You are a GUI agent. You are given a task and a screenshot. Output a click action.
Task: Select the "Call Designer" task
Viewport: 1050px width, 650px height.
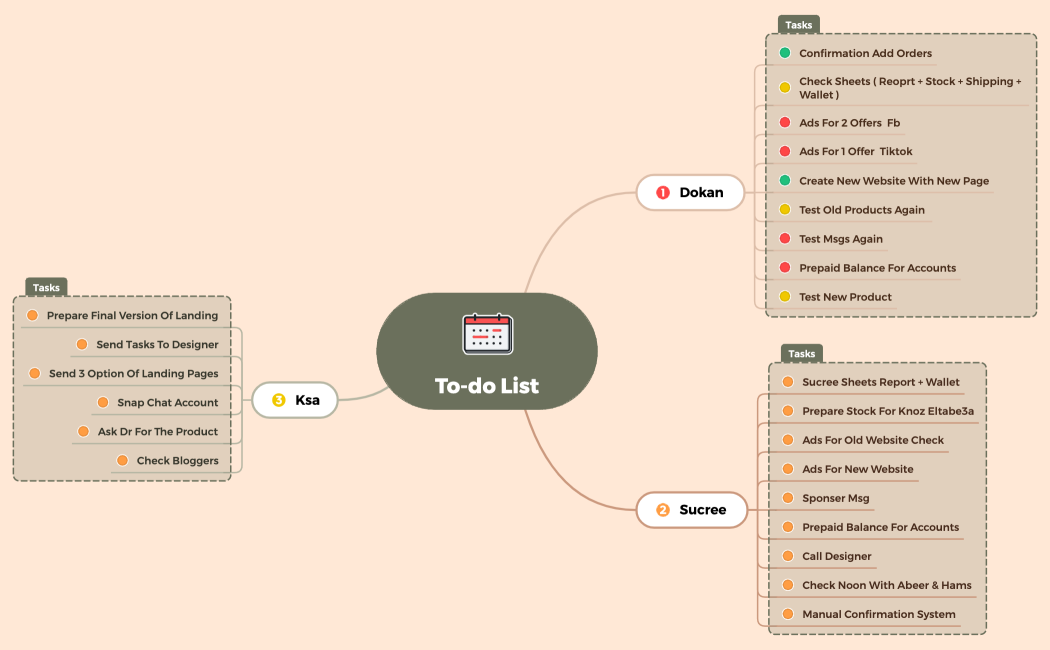(x=836, y=556)
